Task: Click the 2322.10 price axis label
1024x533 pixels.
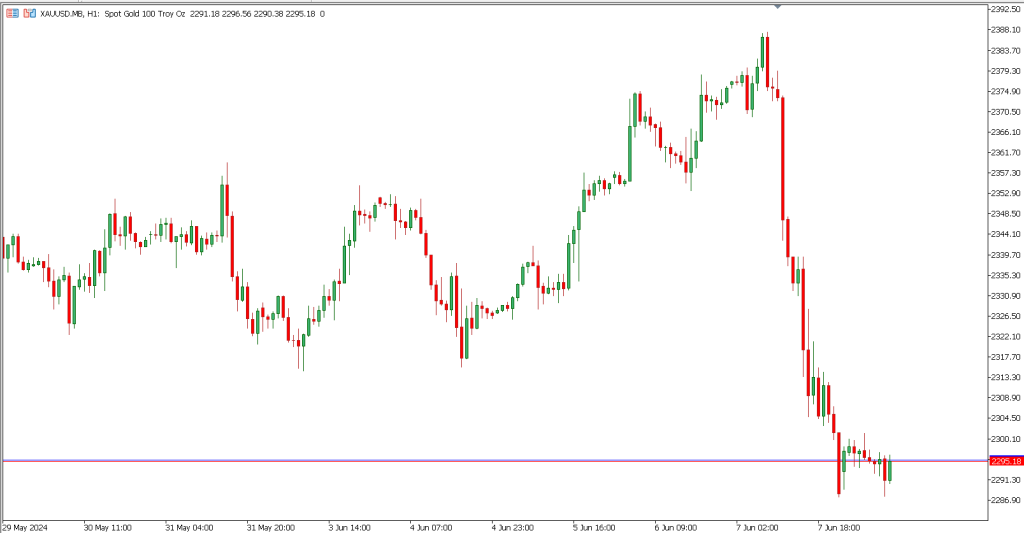Action: tap(1007, 336)
